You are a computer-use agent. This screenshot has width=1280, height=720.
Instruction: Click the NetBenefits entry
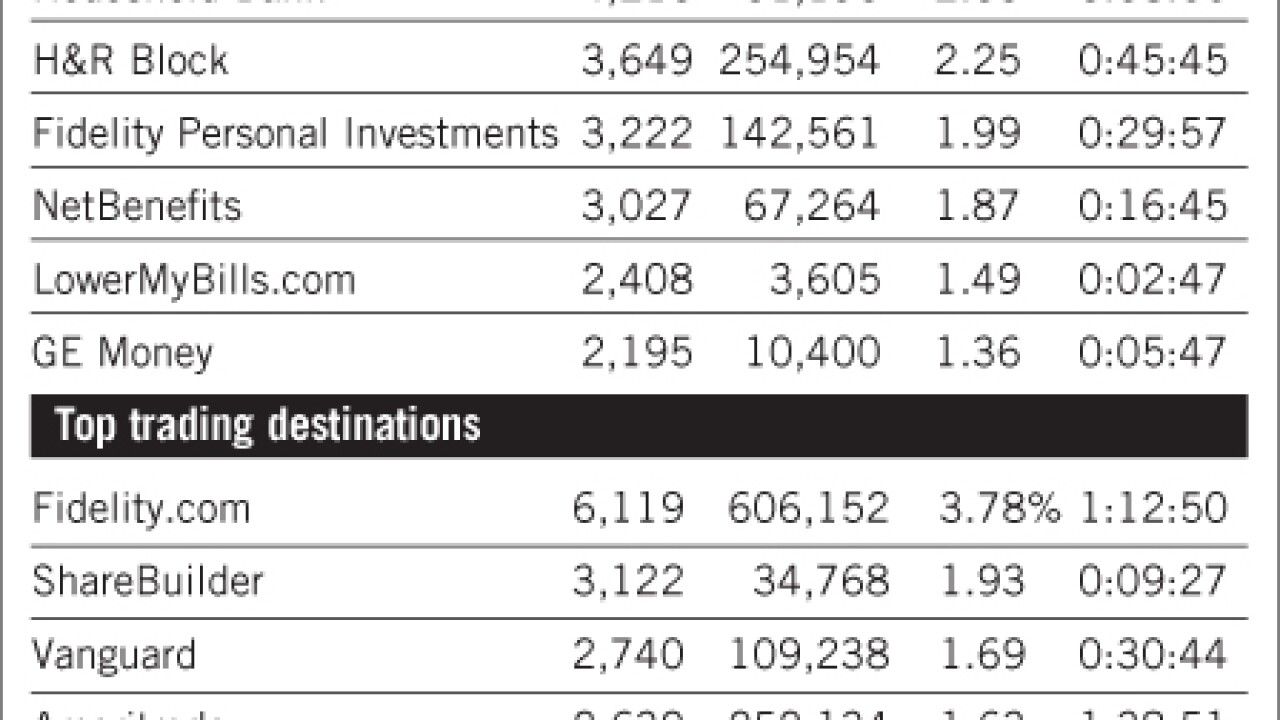[137, 206]
